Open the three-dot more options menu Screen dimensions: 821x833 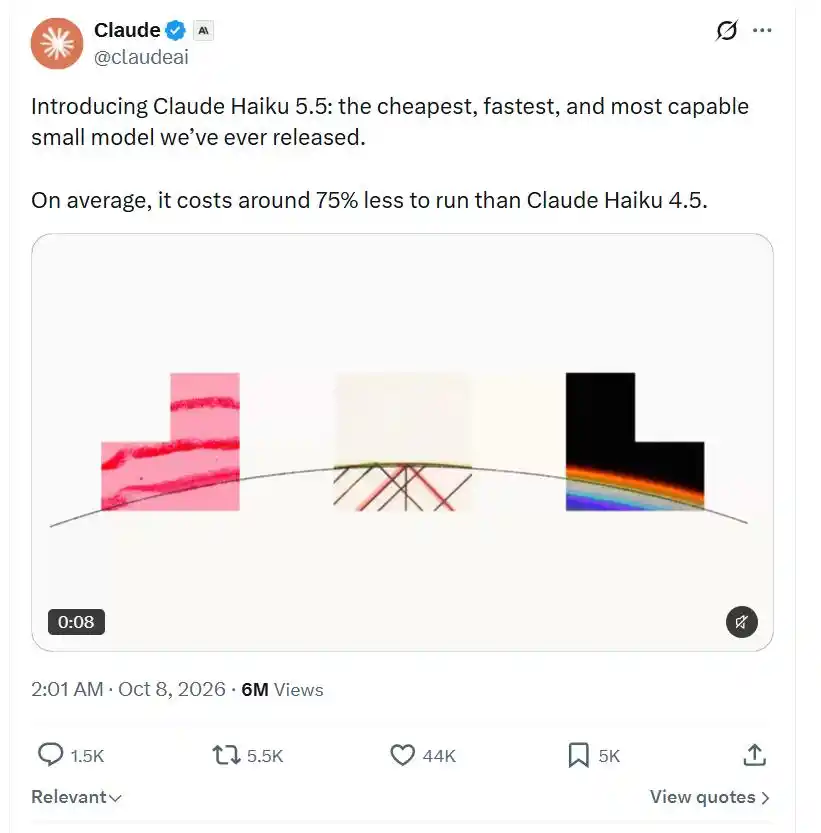pyautogui.click(x=762, y=30)
